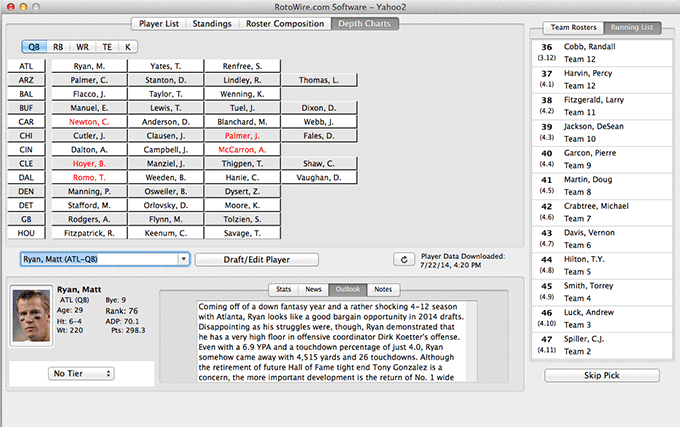Select pick 36 Cobb, Randall
This screenshot has height=427, width=680.
(602, 53)
